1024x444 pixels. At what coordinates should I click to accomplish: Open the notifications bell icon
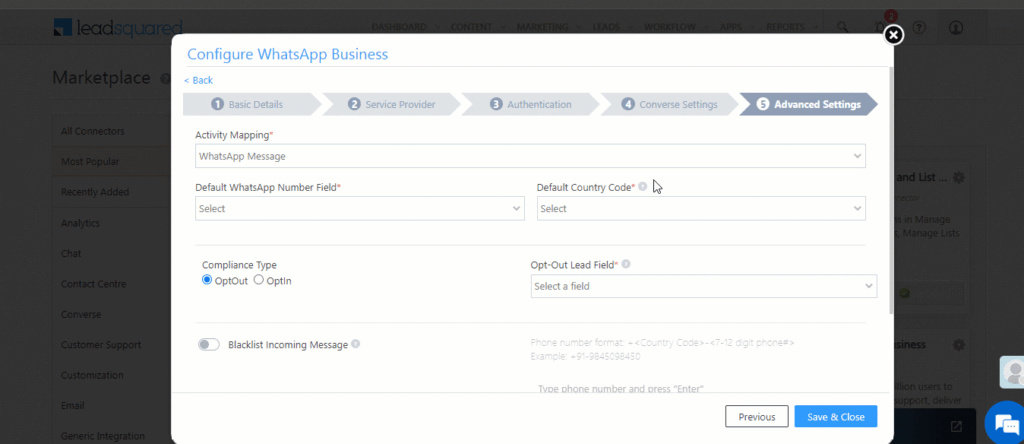coord(881,27)
